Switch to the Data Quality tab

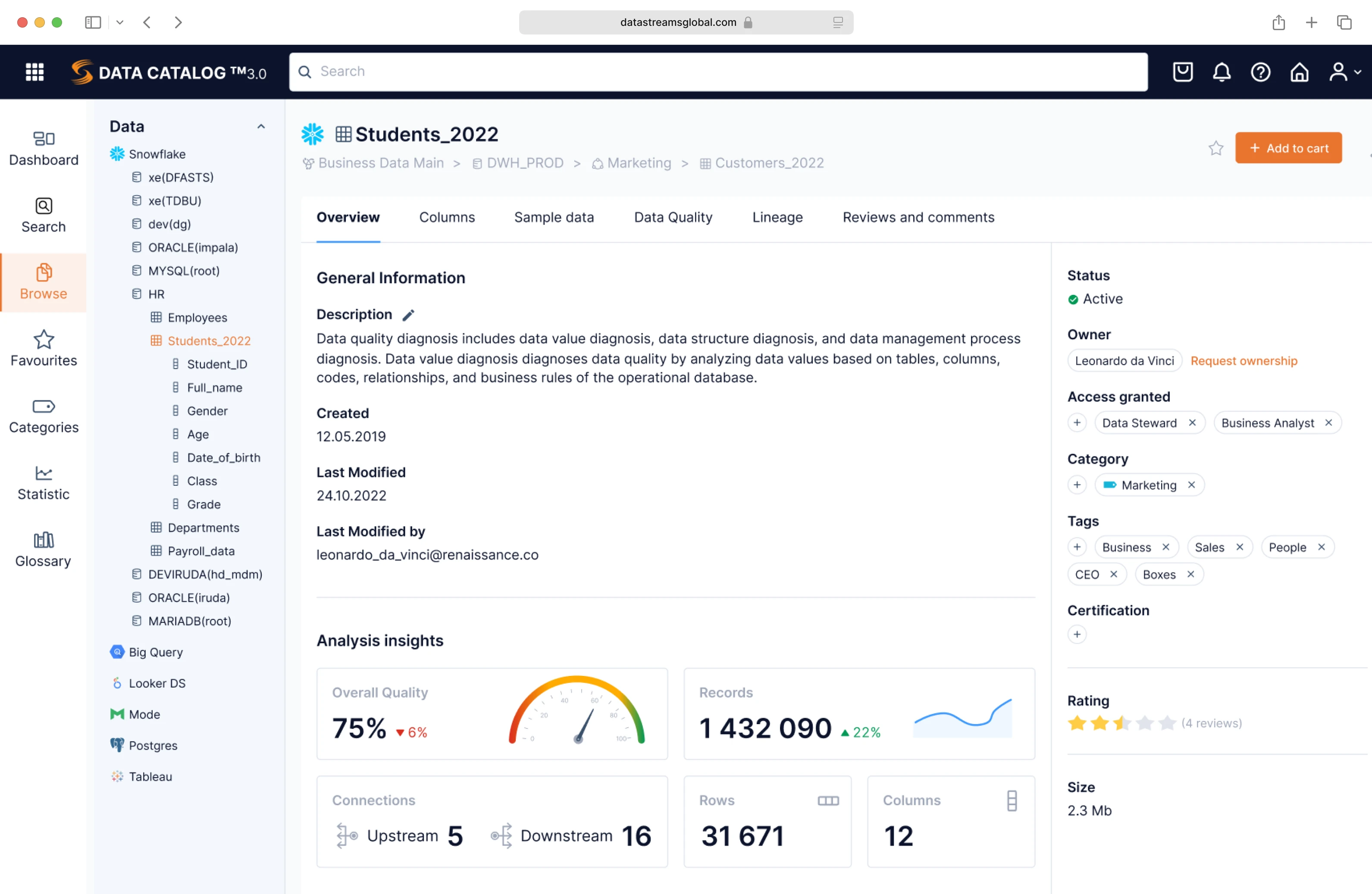[x=673, y=217]
